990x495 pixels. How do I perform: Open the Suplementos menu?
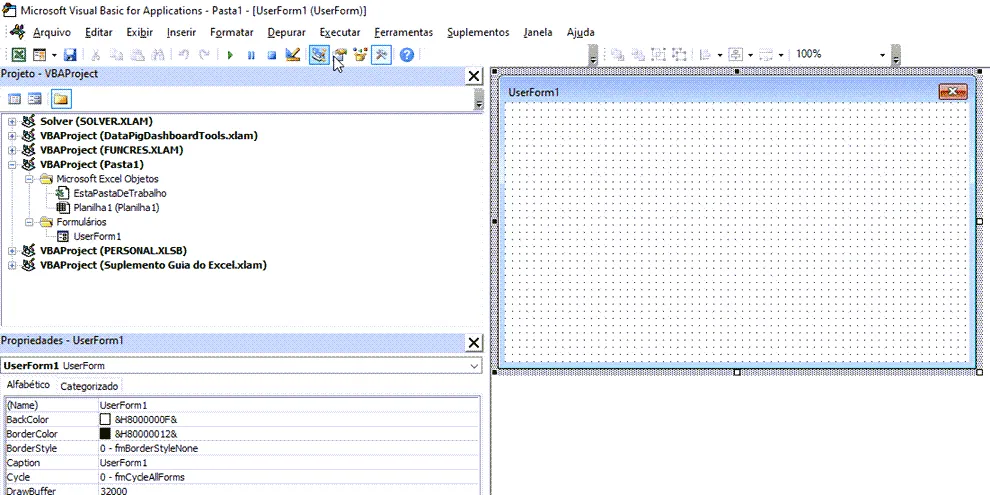478,32
